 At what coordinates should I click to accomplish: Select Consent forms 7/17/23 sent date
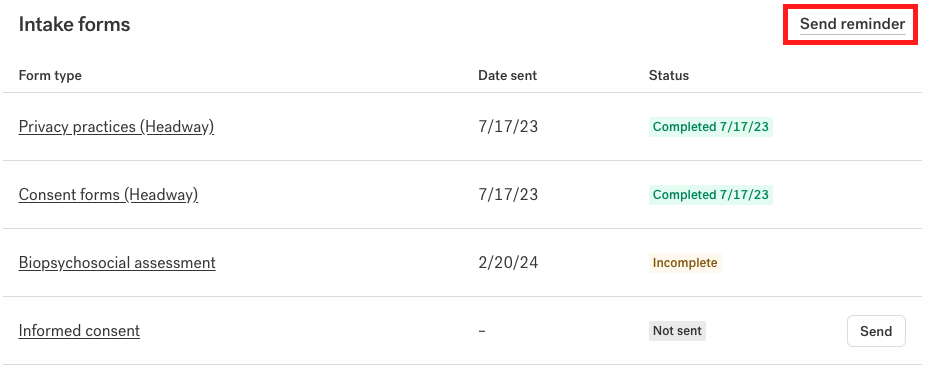508,195
